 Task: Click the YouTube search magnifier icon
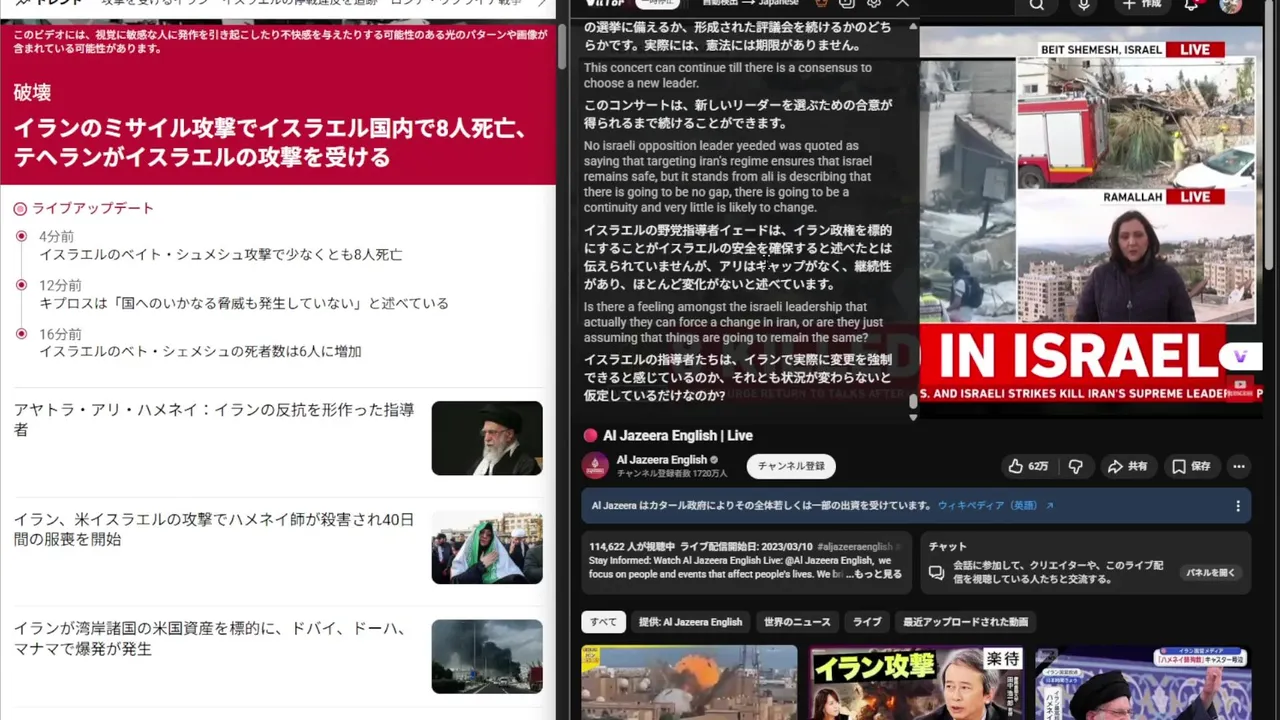(1037, 5)
